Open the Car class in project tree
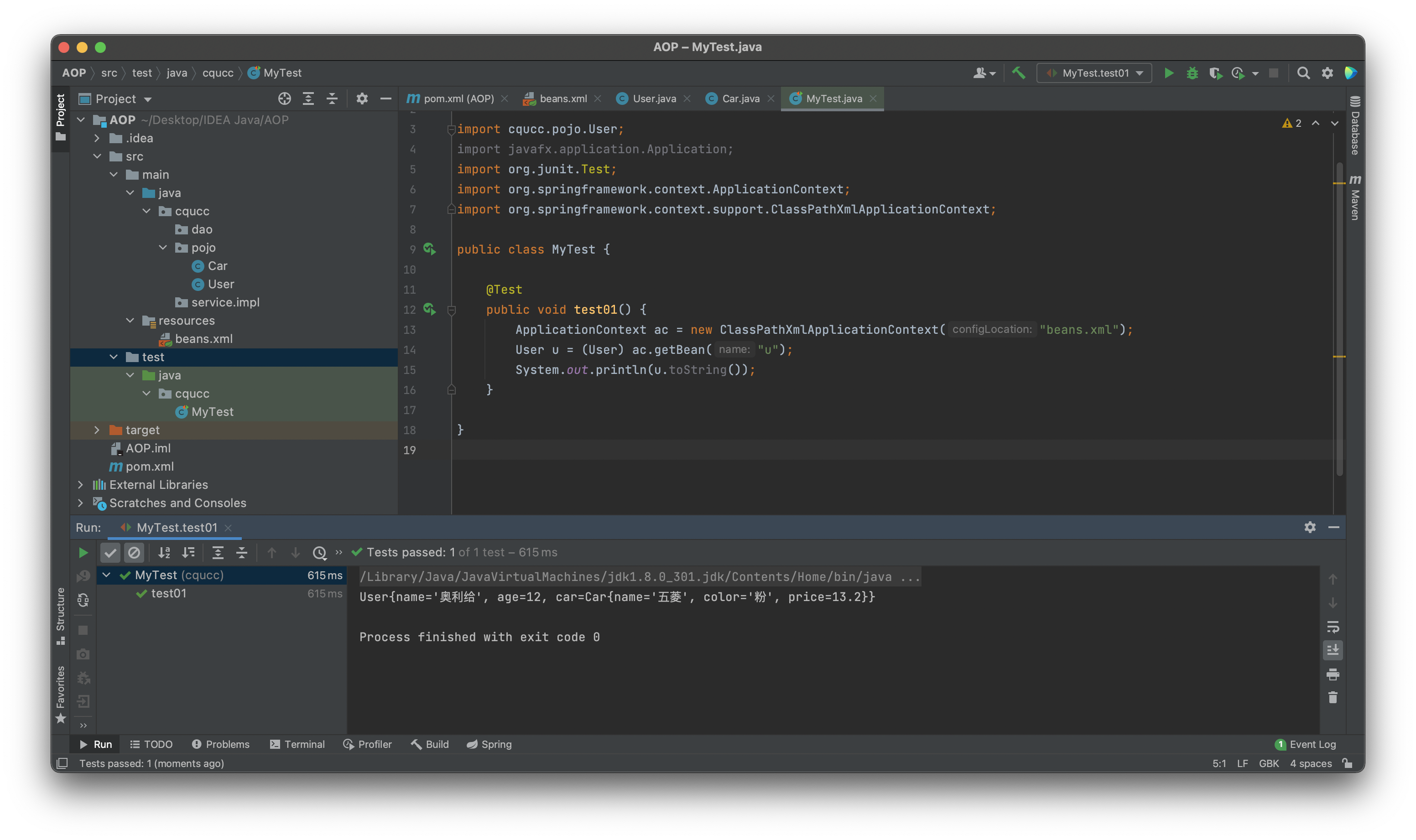The height and width of the screenshot is (840, 1416). tap(217, 266)
